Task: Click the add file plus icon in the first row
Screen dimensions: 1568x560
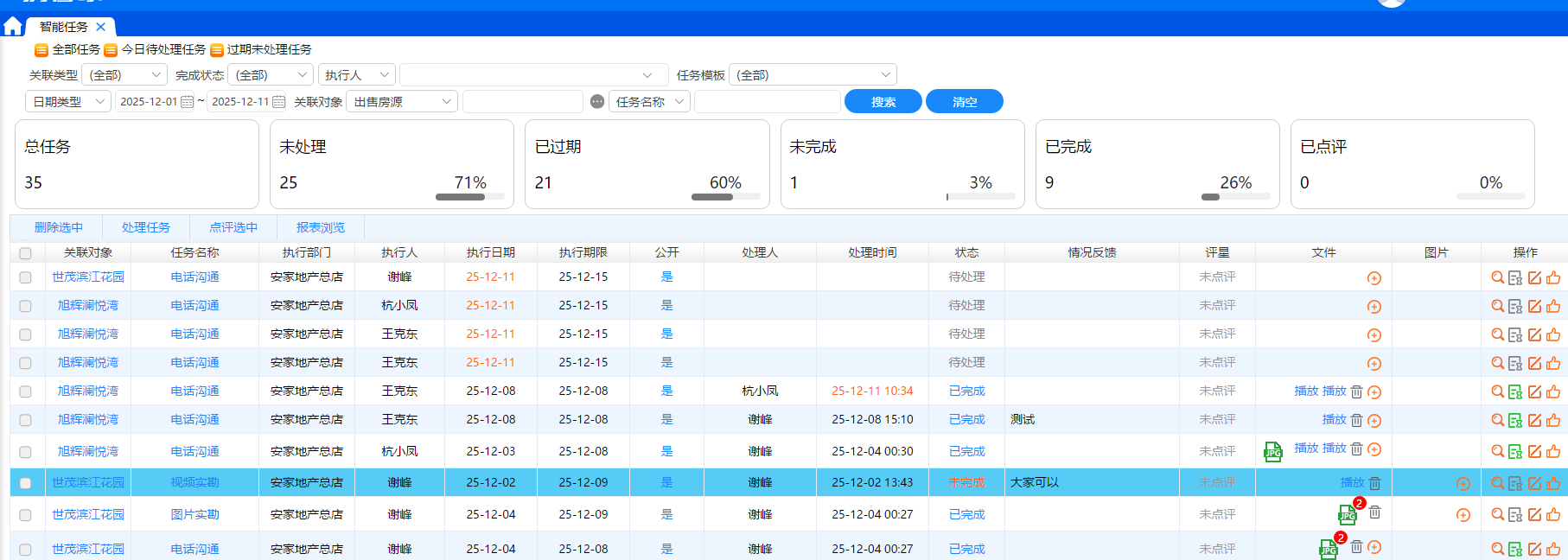Action: coord(1374,278)
